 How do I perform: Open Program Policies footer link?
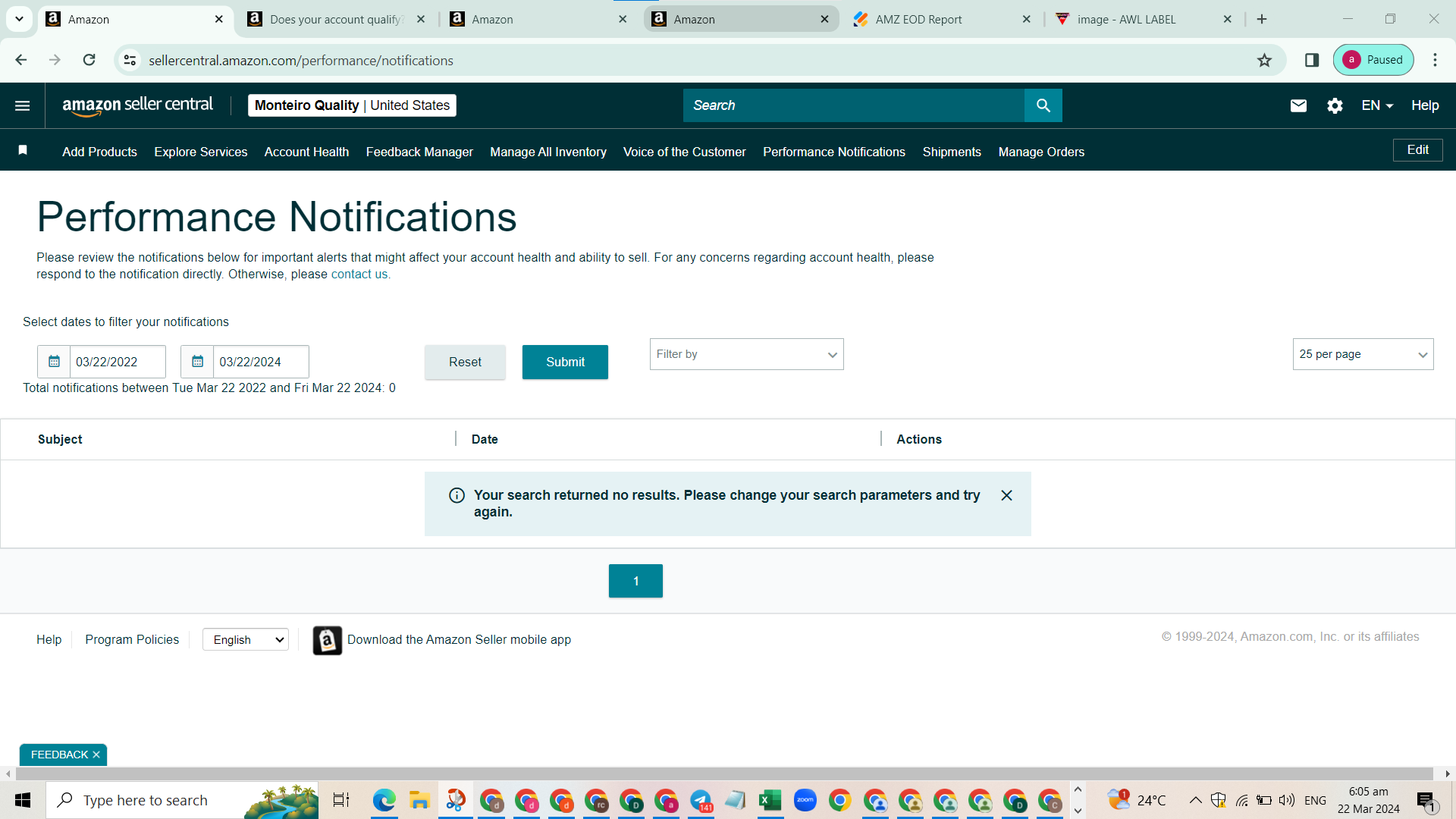click(132, 639)
